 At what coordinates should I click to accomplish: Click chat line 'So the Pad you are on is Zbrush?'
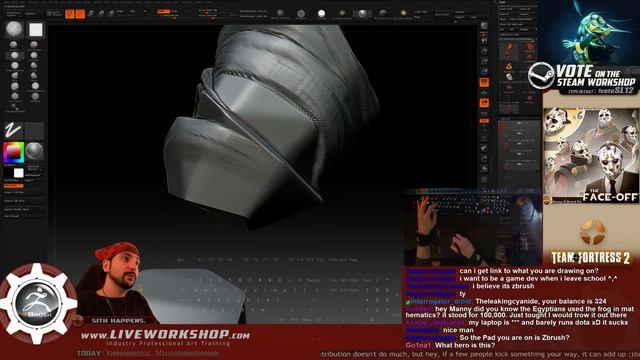click(x=514, y=338)
